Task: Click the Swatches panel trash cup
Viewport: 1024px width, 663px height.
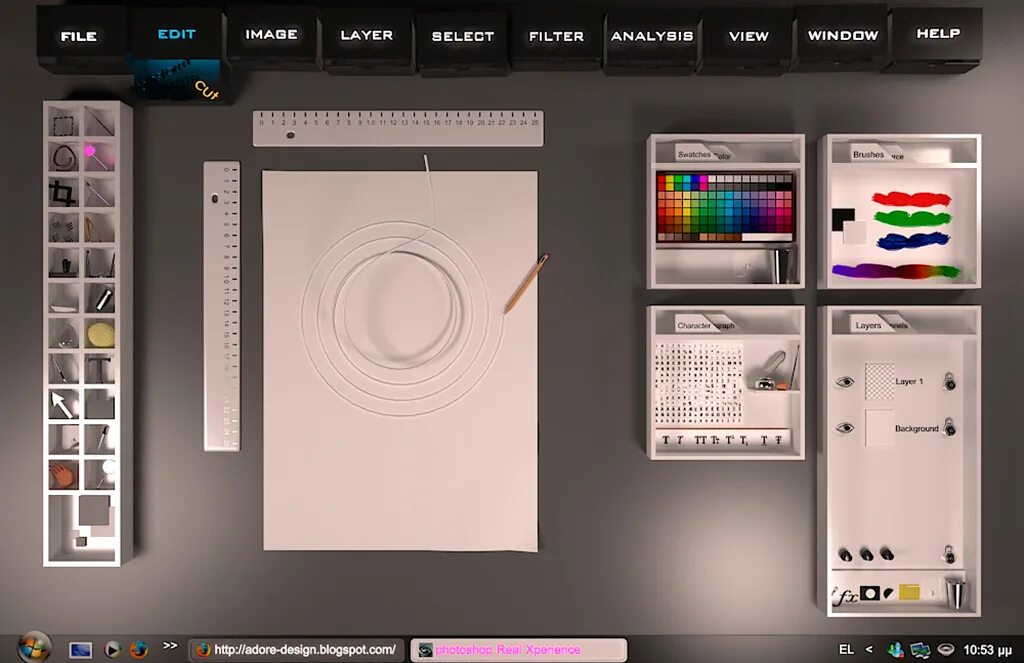Action: point(781,265)
